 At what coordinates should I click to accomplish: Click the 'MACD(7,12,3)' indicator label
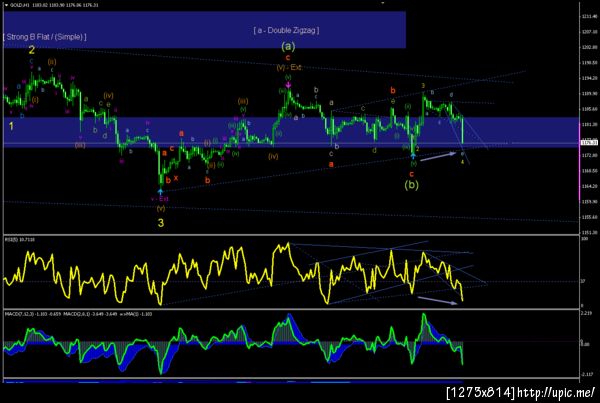tap(19, 314)
